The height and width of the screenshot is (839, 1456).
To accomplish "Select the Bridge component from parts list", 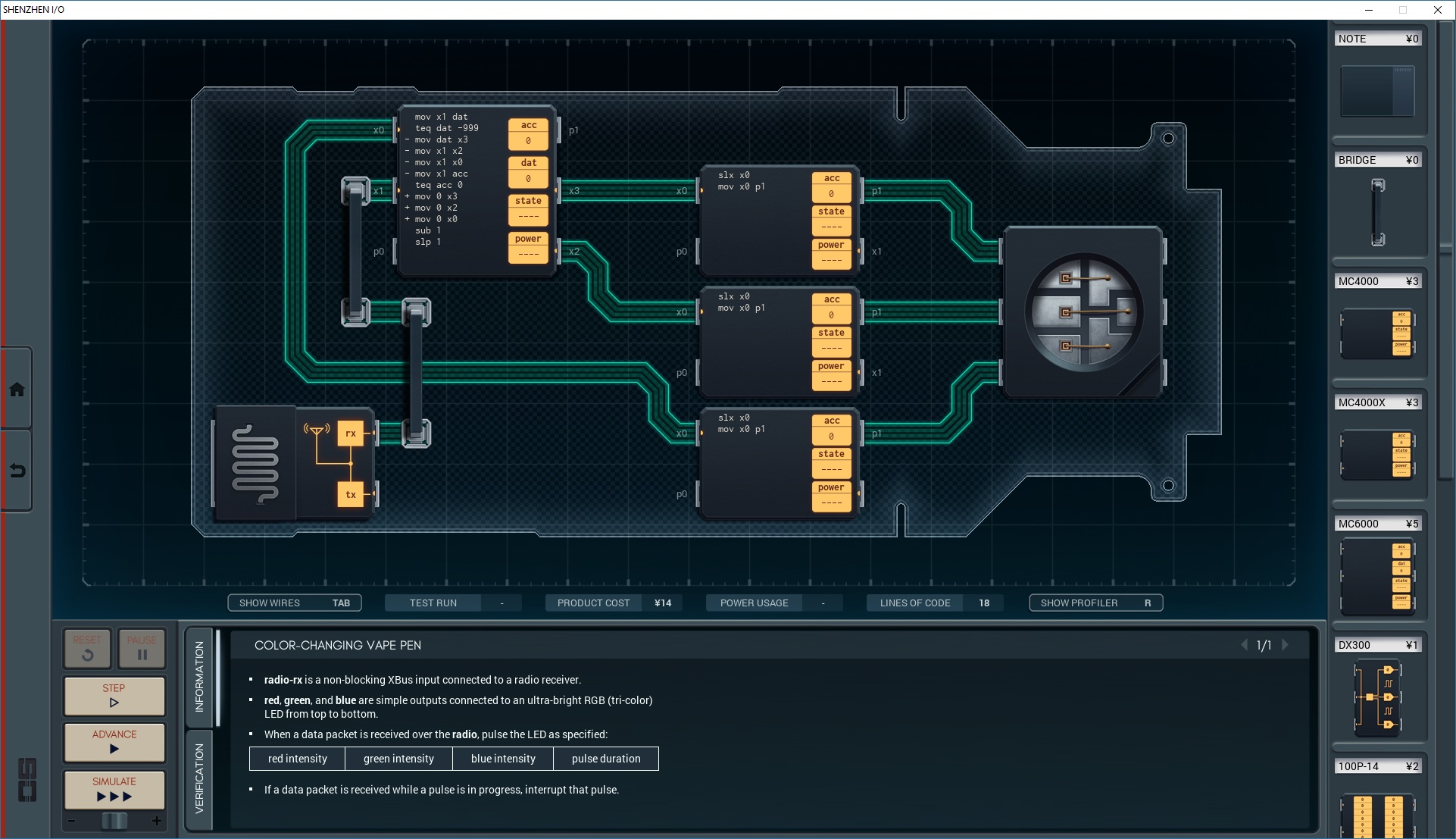I will (1377, 211).
